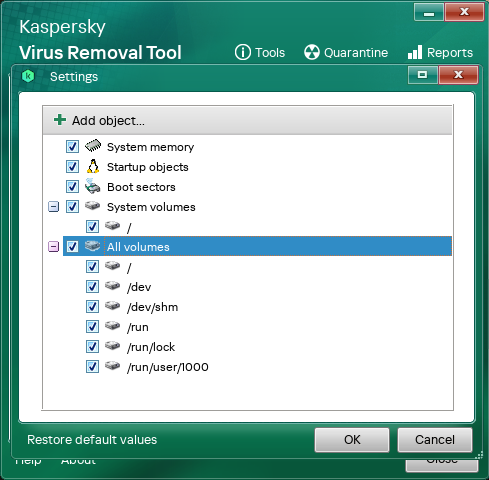Select the Boot sectors row label
The width and height of the screenshot is (489, 480).
(x=141, y=187)
